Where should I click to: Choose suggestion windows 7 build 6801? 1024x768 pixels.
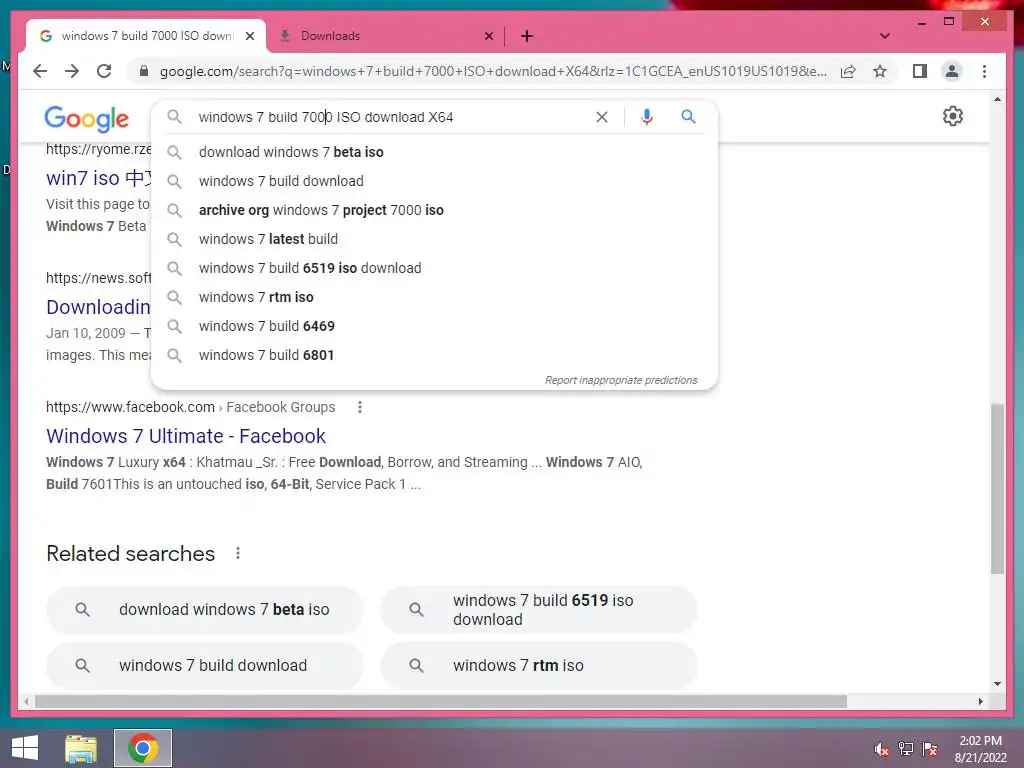coord(434,355)
